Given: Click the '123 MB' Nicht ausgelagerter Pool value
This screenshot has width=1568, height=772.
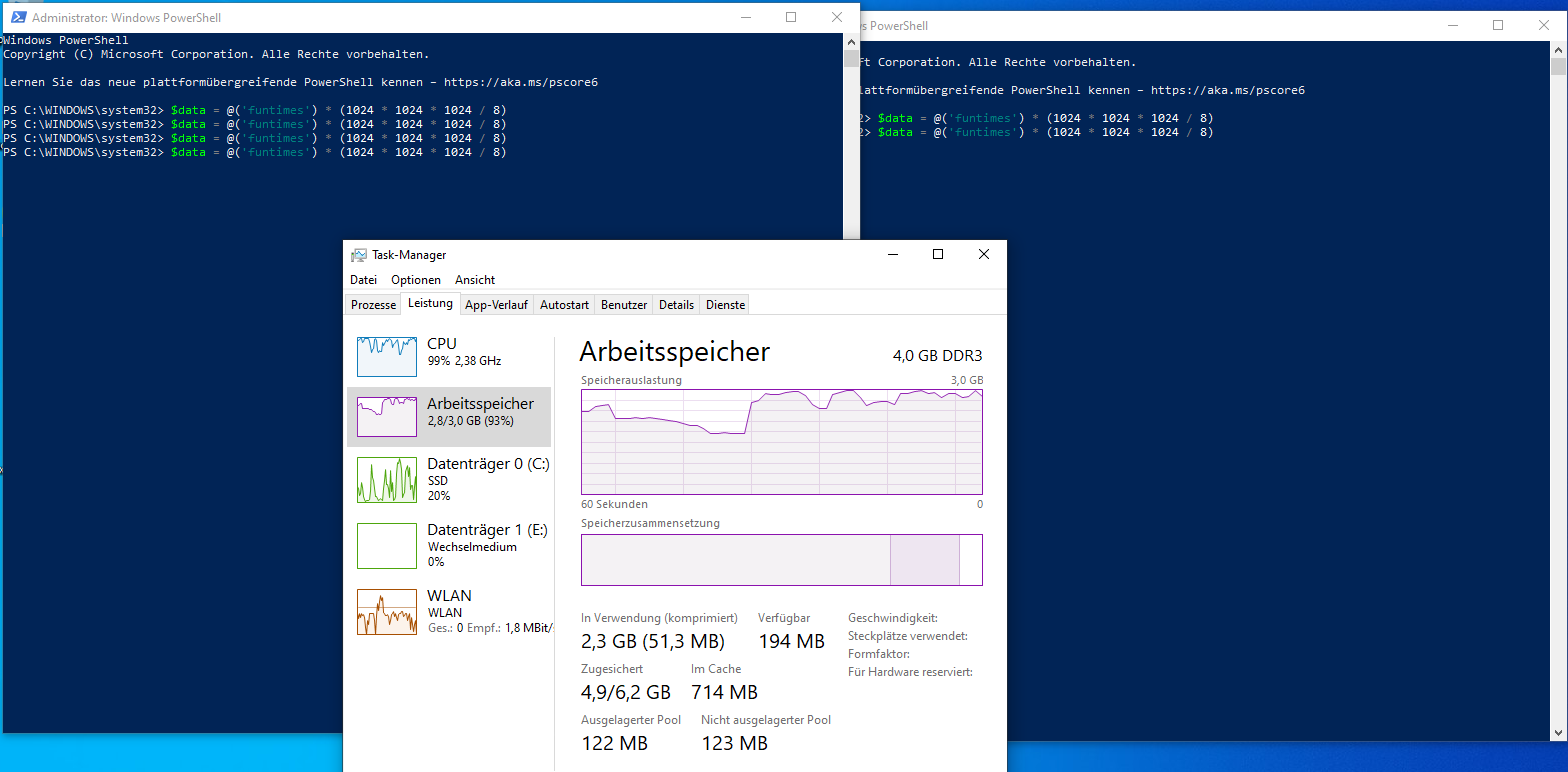Looking at the screenshot, I should pyautogui.click(x=734, y=743).
